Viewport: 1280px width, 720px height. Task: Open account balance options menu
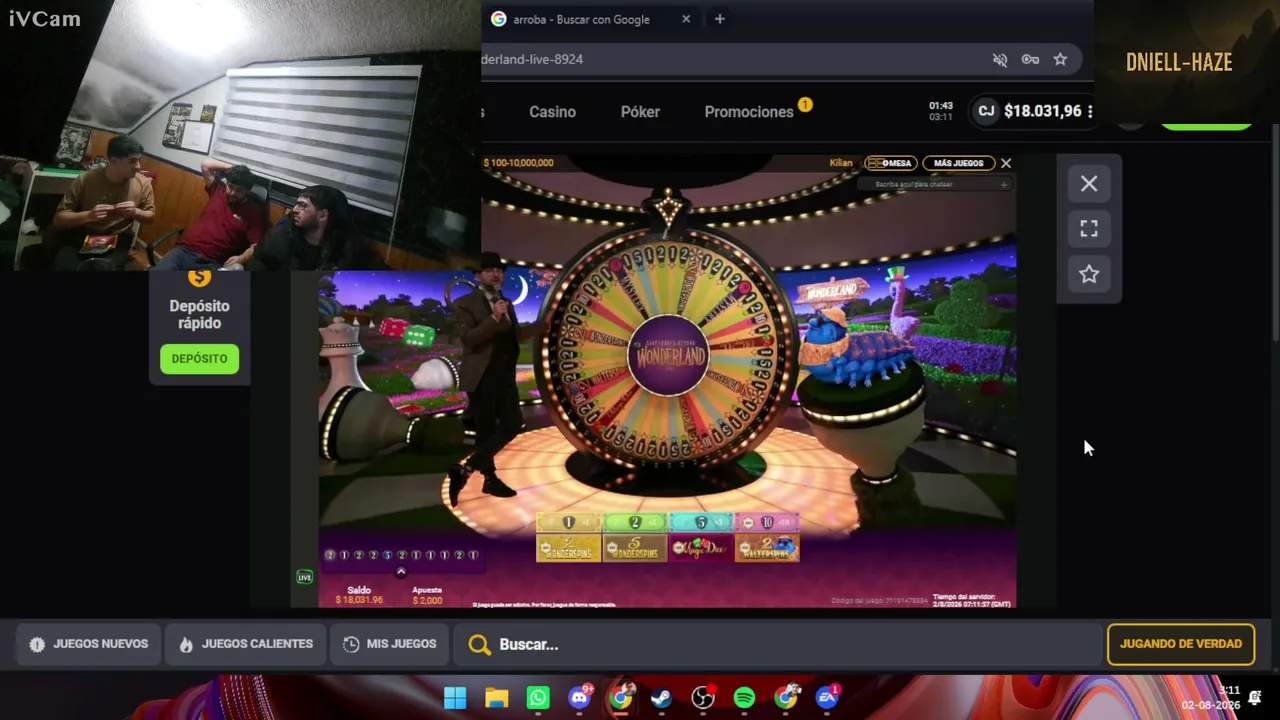click(1090, 111)
